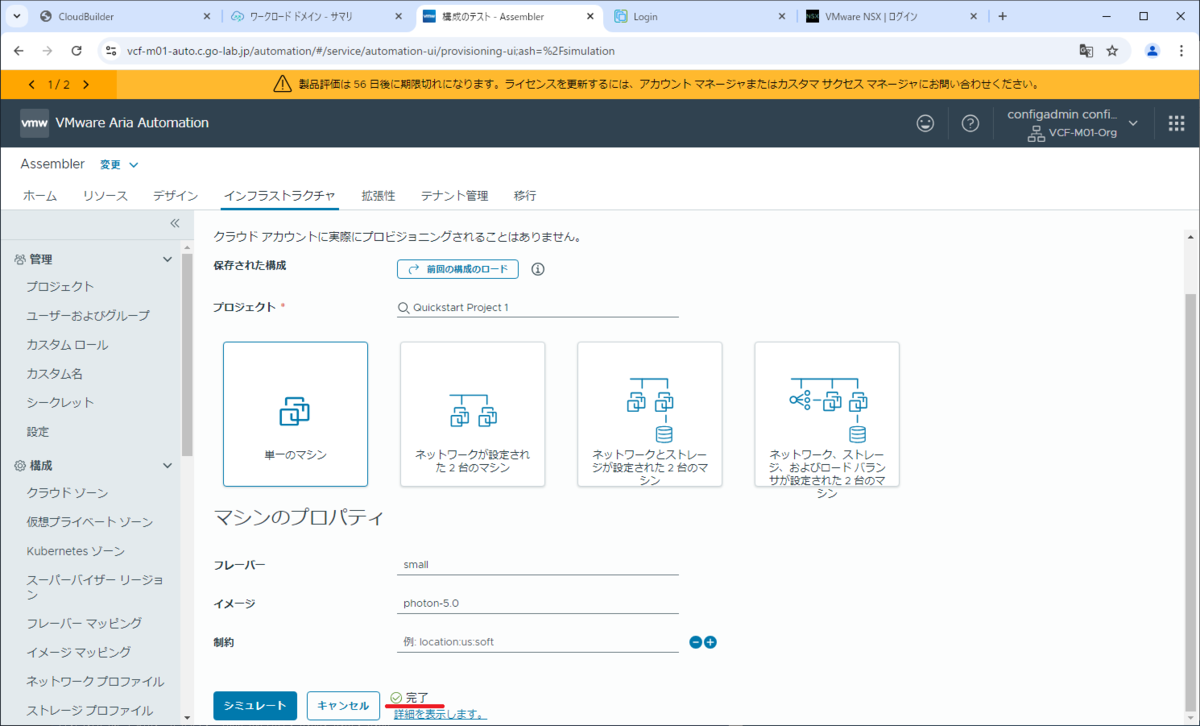
Task: Open 仮想プライベート ゾーン in sidebar
Action: coord(90,523)
